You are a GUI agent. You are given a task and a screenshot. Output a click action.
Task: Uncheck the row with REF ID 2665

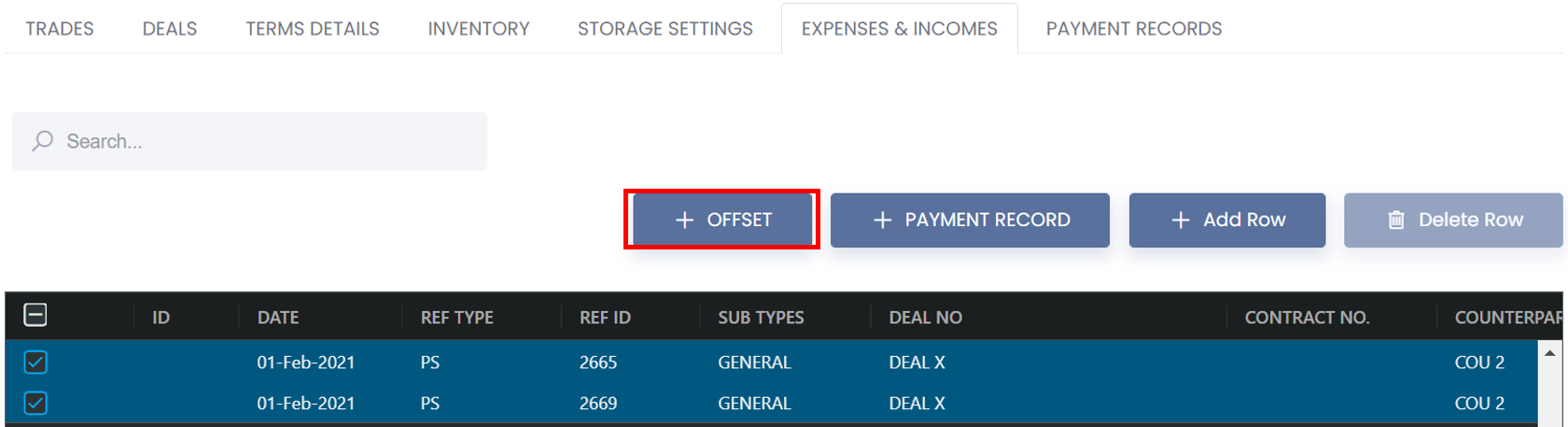click(x=35, y=362)
